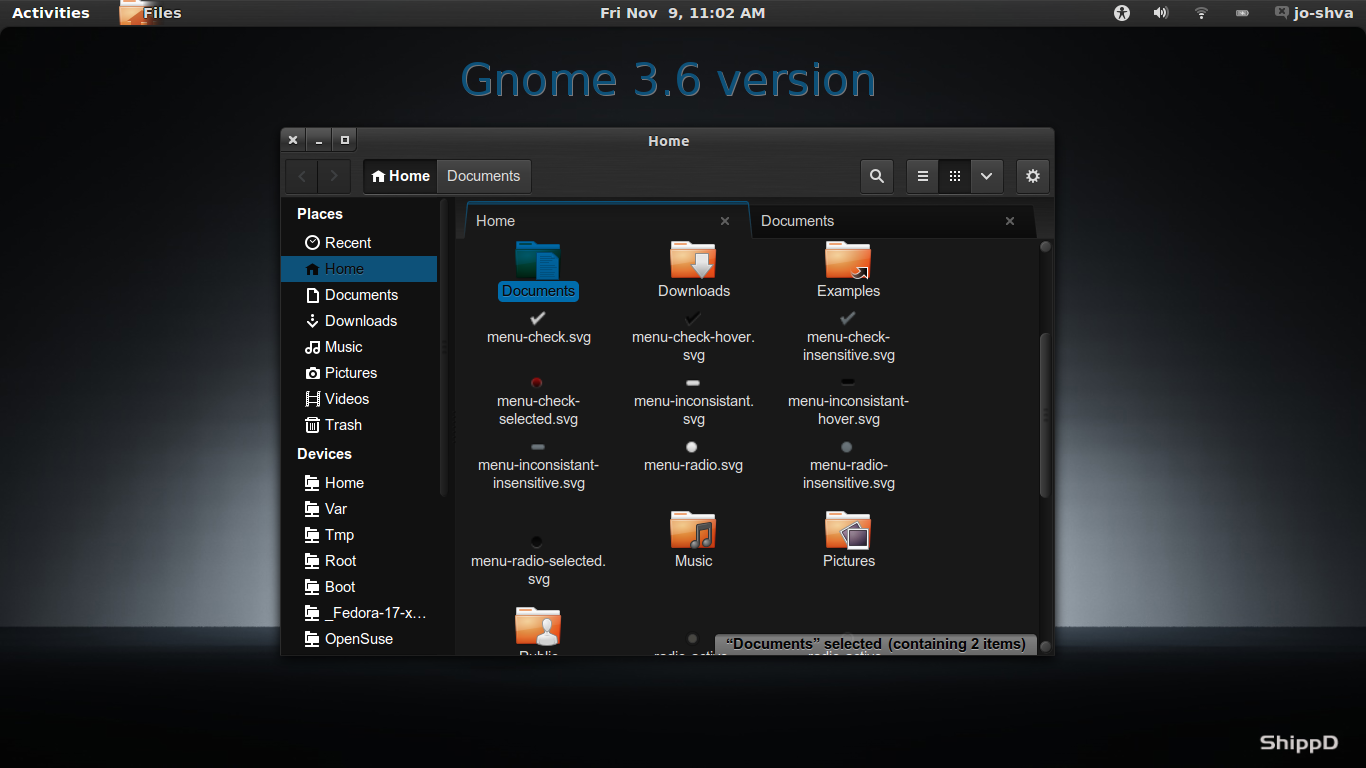Select Recent in Places sidebar
Viewport: 1366px width, 768px height.
coord(359,243)
